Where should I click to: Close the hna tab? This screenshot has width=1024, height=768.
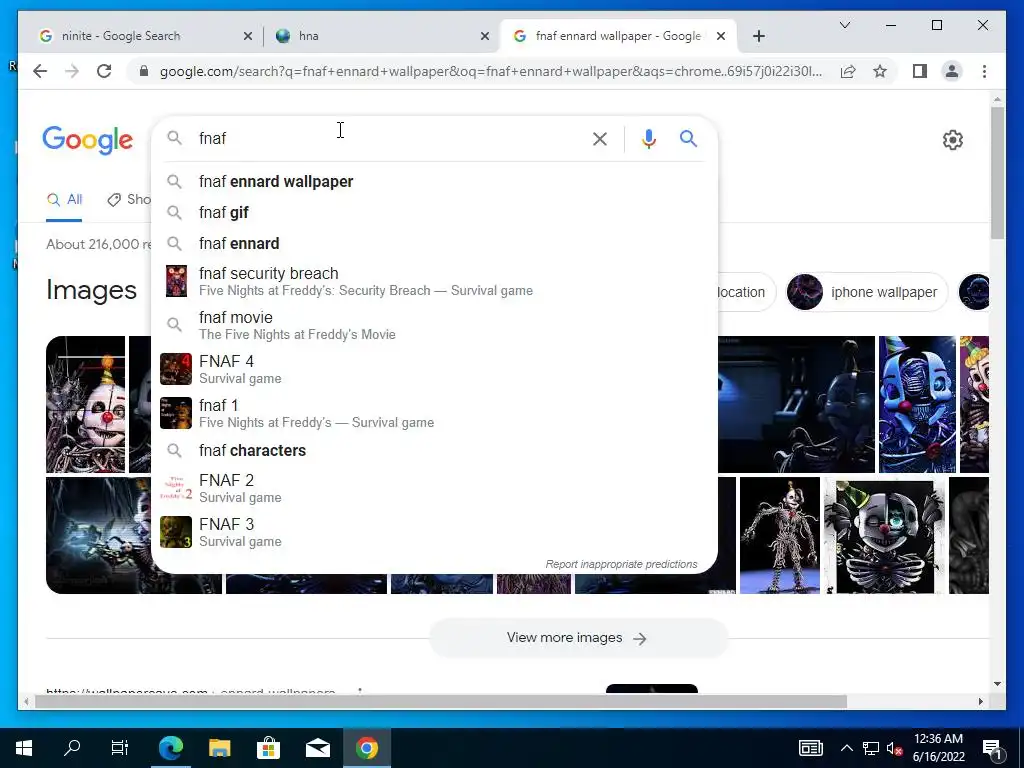(x=485, y=37)
